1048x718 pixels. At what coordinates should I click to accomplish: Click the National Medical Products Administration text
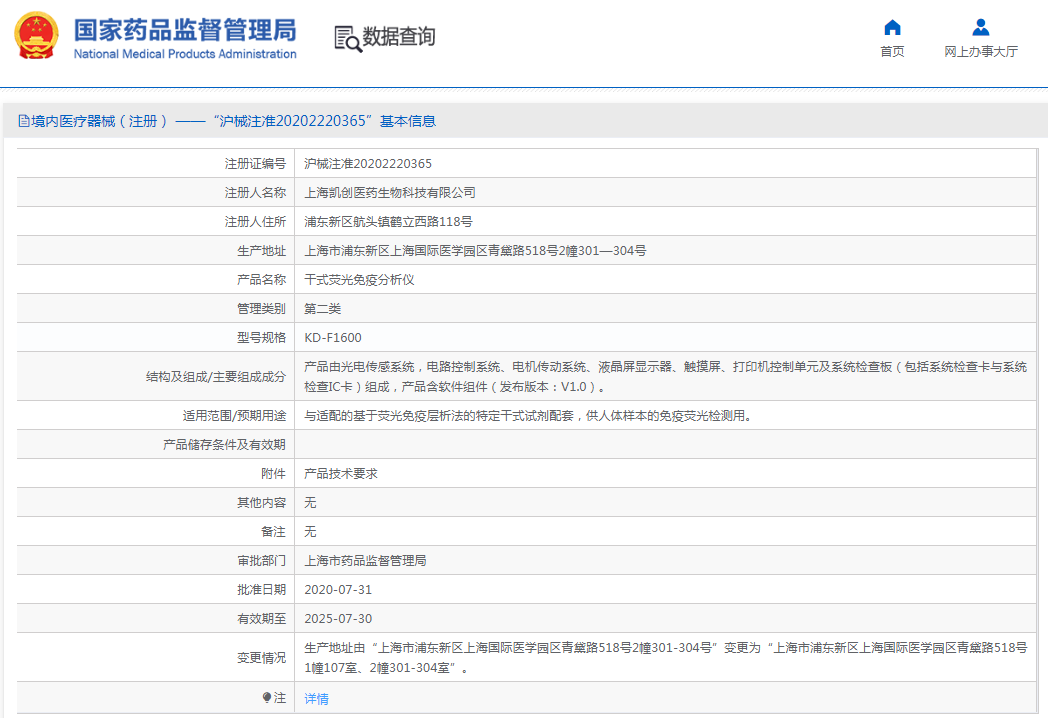pos(185,54)
